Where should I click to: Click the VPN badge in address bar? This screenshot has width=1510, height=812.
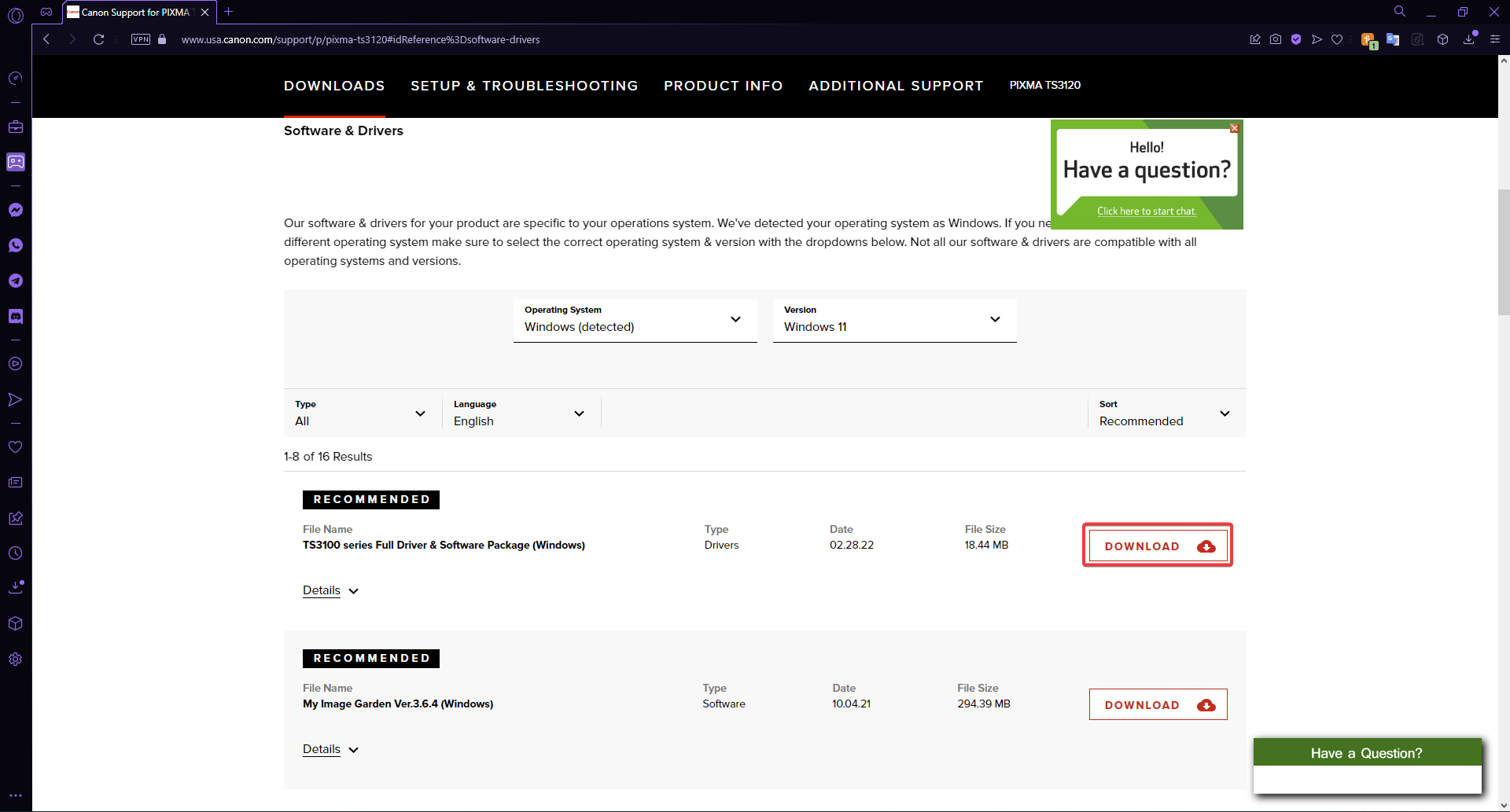pos(141,39)
